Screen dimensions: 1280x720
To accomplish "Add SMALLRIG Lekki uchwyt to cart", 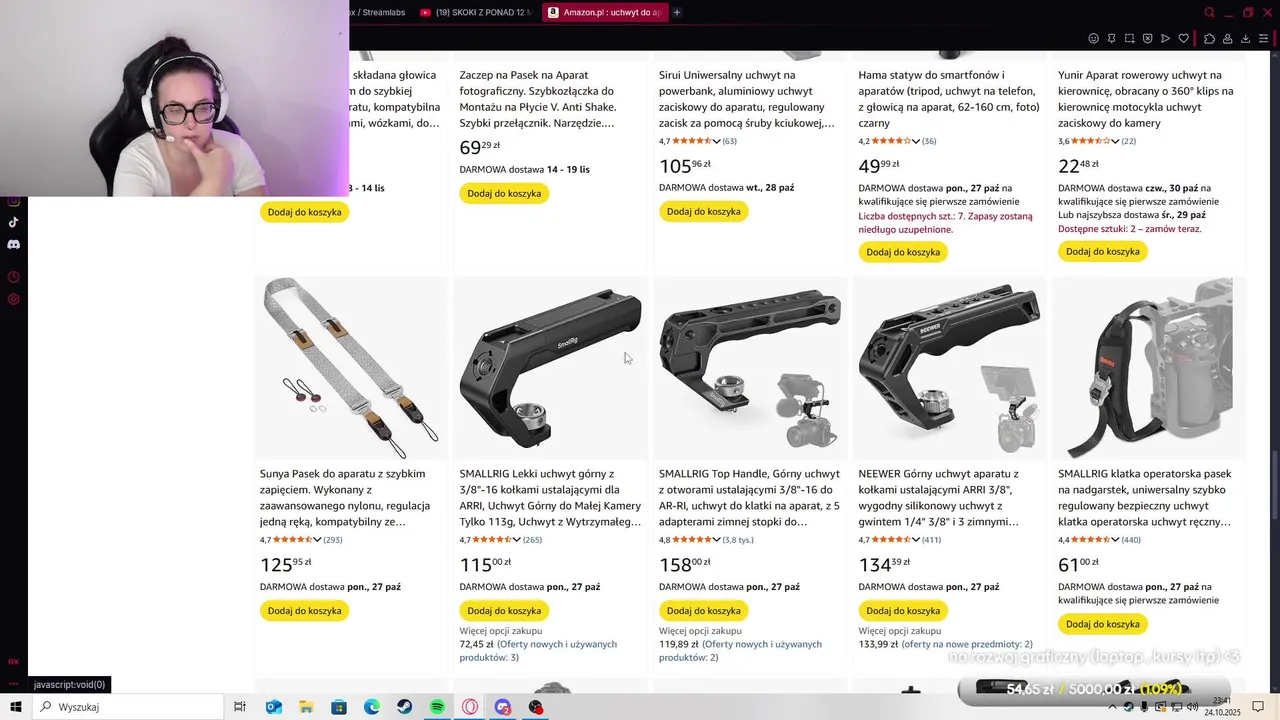I will (504, 611).
